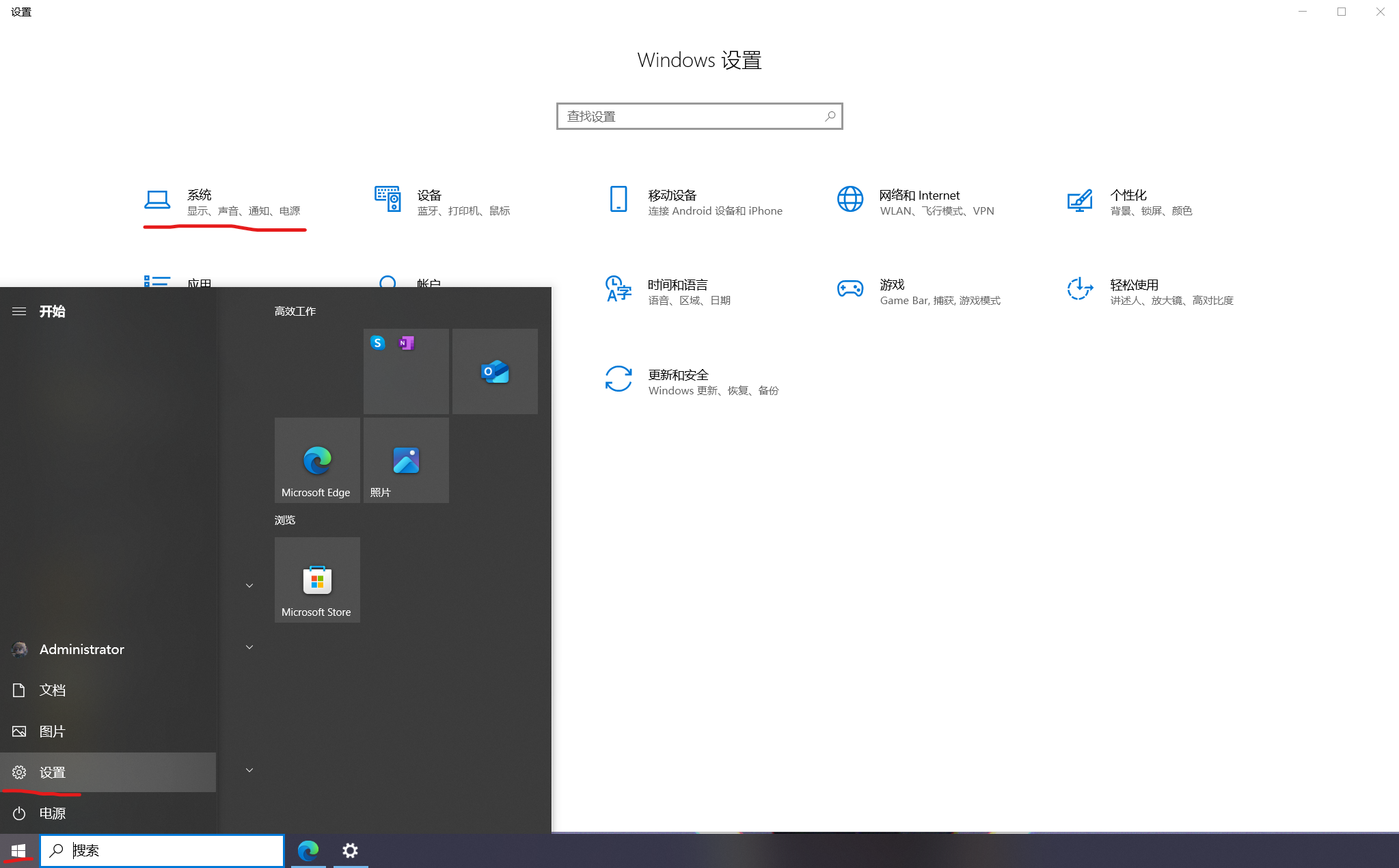Open 设备 (Devices) settings icon

388,200
